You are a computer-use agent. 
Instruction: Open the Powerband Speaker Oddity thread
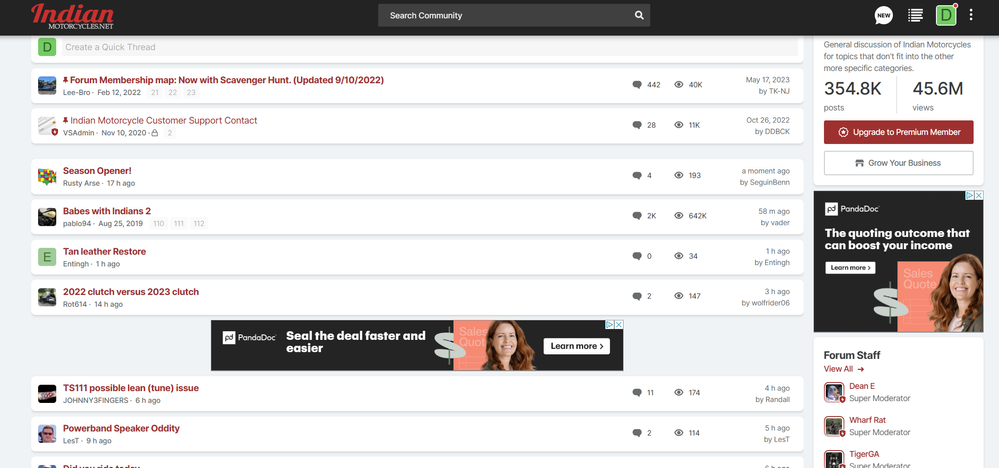pyautogui.click(x=121, y=429)
